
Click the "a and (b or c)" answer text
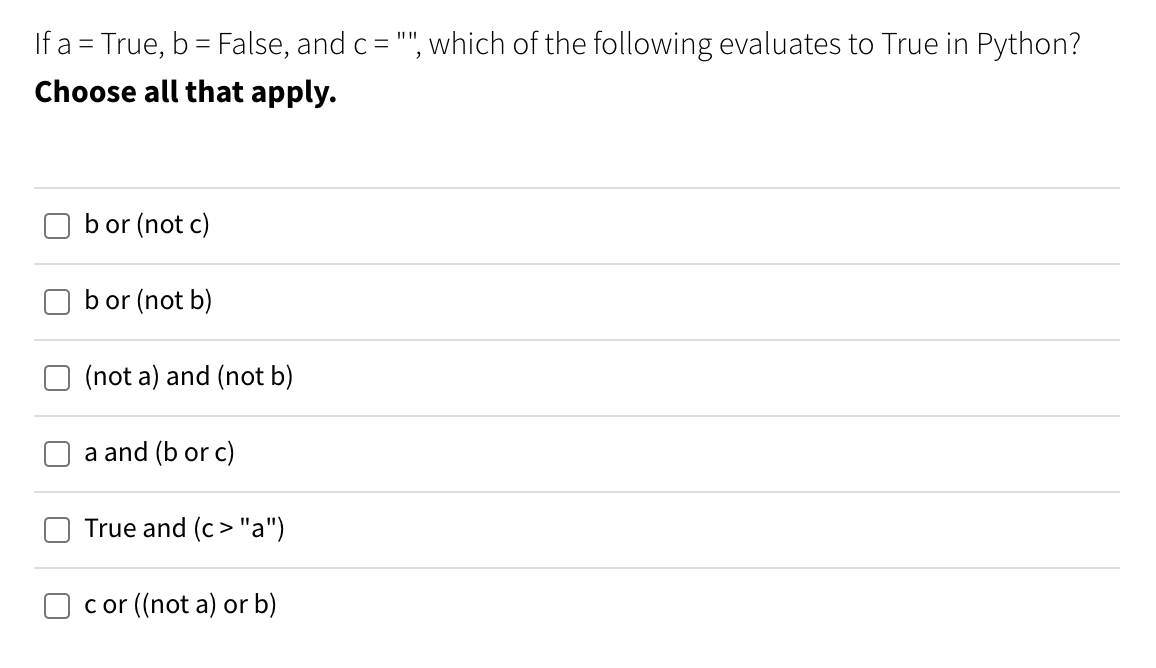tap(159, 452)
